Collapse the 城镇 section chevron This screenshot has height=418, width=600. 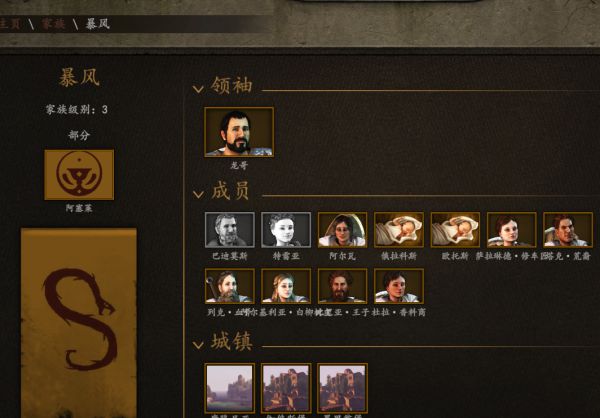point(198,345)
